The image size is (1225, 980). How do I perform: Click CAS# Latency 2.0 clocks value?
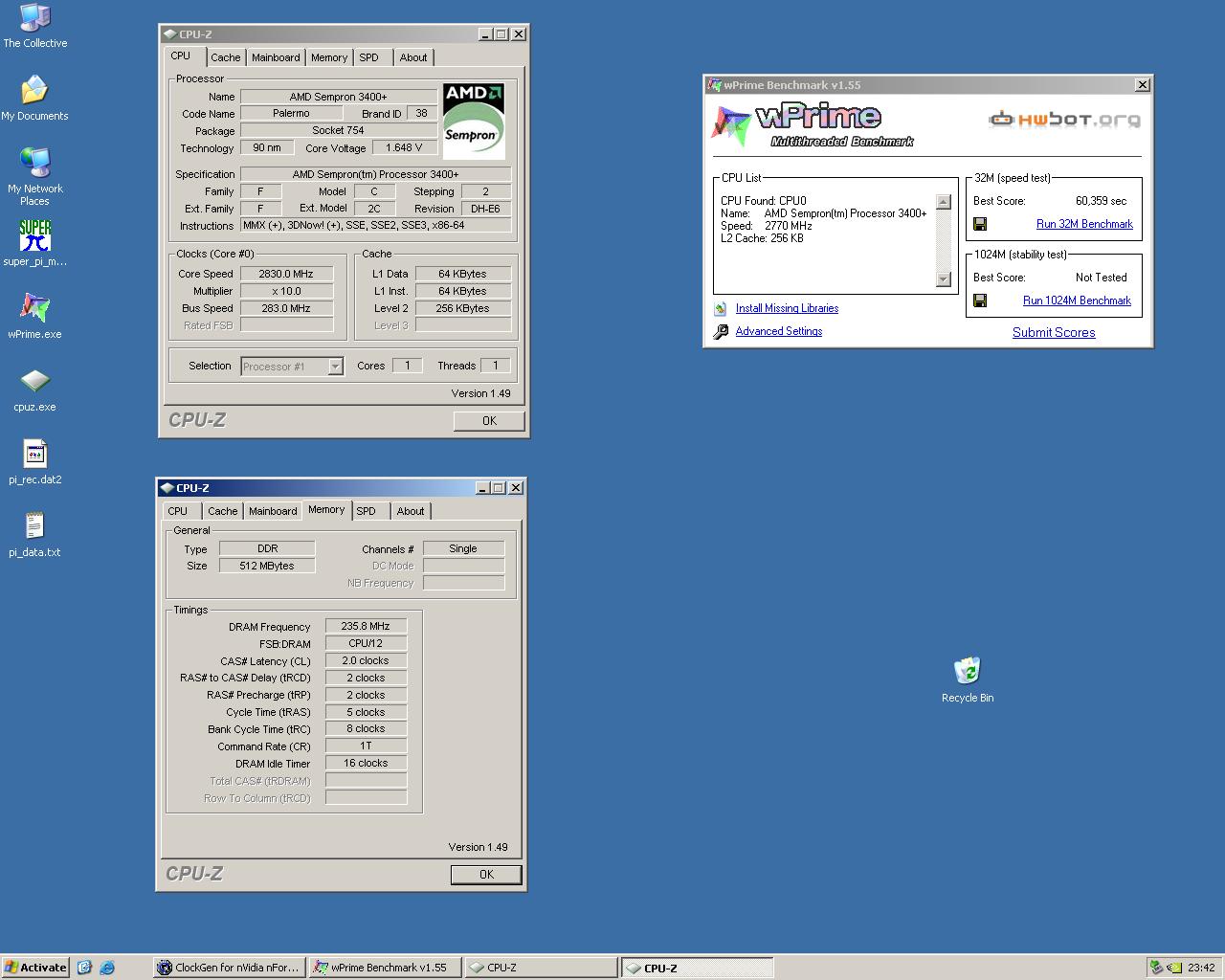(366, 660)
